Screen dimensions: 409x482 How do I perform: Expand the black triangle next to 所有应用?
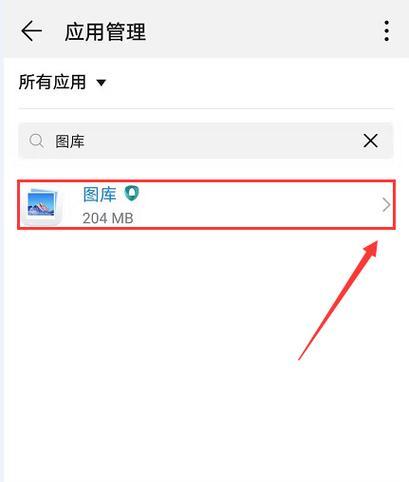coord(101,82)
